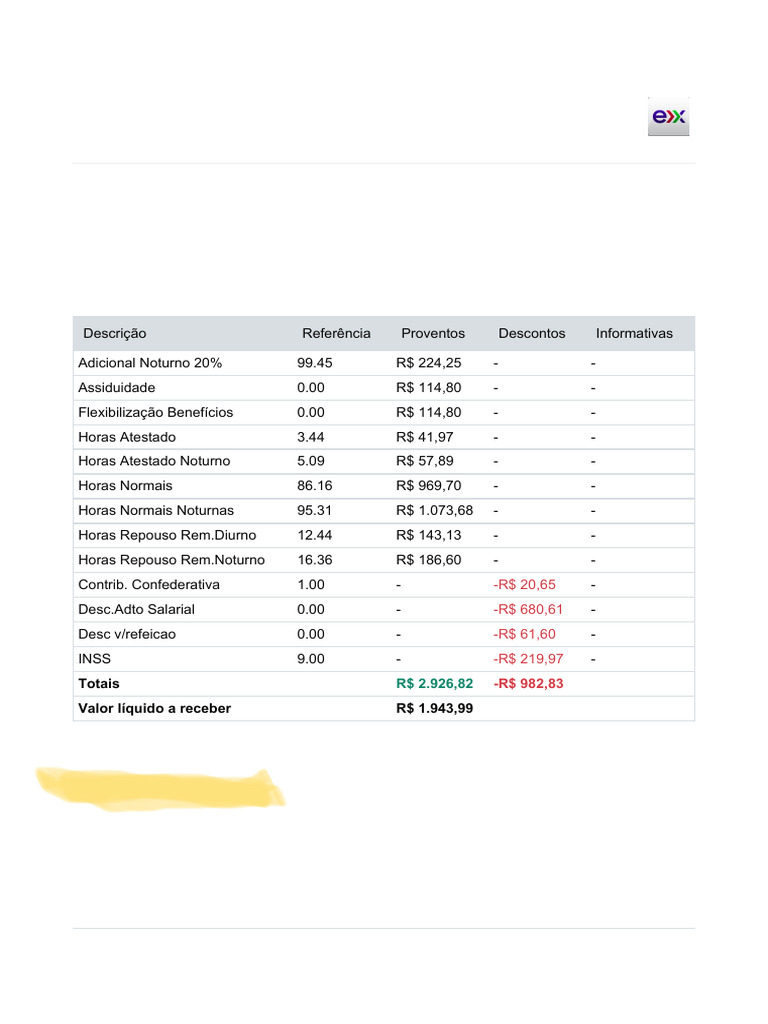
Task: Select the Desc.Adto Salarial row label
Action: pos(136,609)
